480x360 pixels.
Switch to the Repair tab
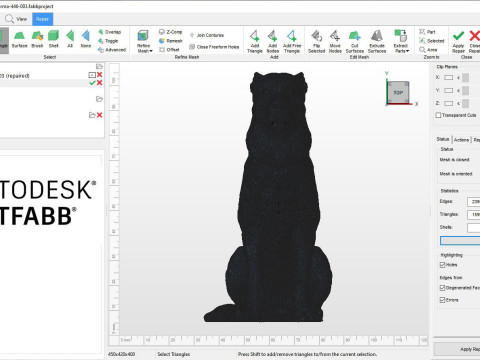(x=43, y=19)
